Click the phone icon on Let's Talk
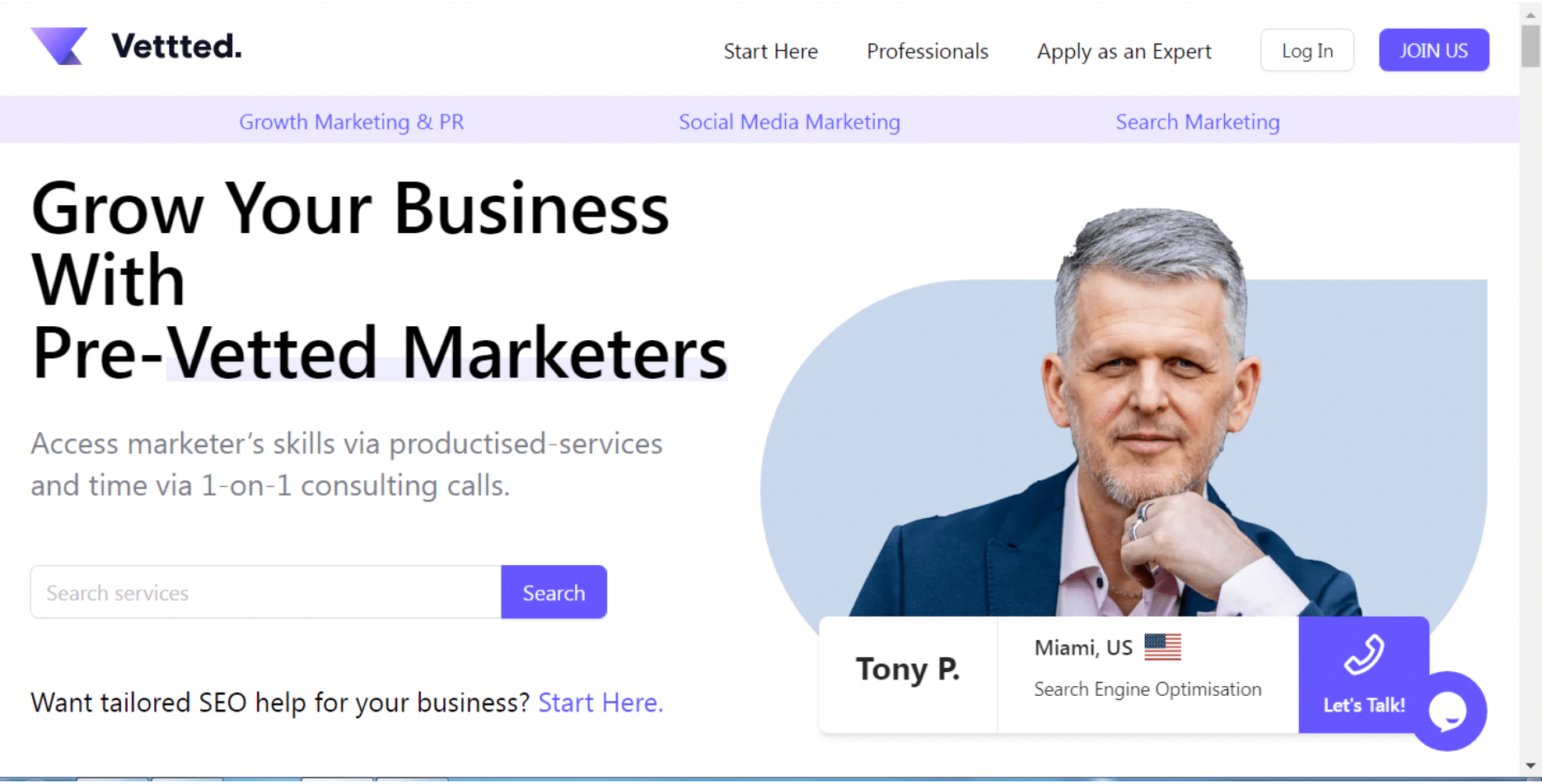 pyautogui.click(x=1364, y=655)
